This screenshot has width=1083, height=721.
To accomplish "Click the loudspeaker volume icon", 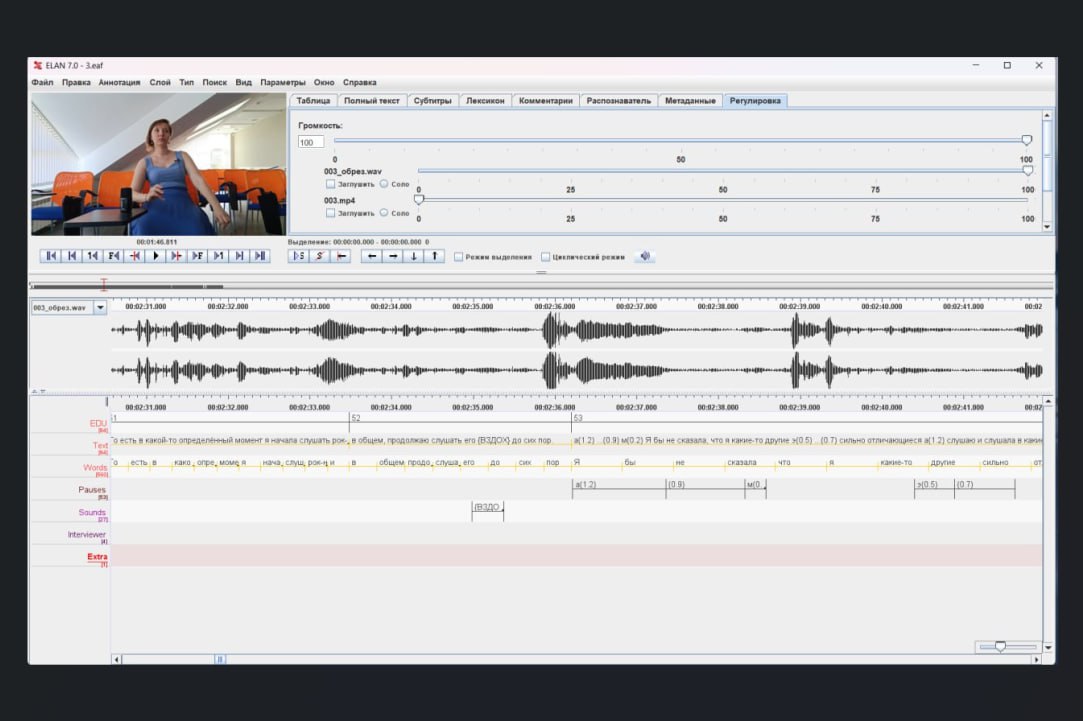I will point(645,256).
